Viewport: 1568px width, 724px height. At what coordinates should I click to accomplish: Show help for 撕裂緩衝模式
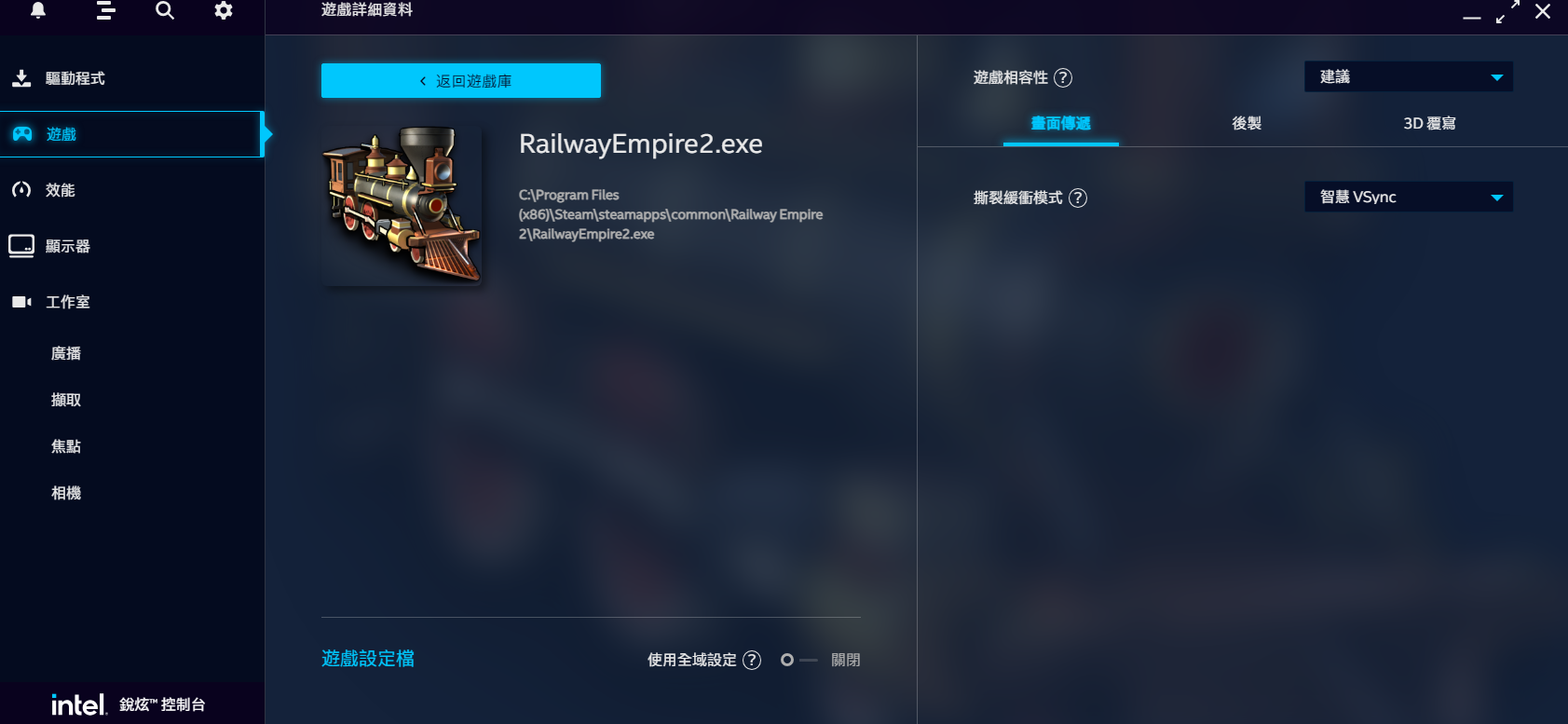[x=1078, y=198]
